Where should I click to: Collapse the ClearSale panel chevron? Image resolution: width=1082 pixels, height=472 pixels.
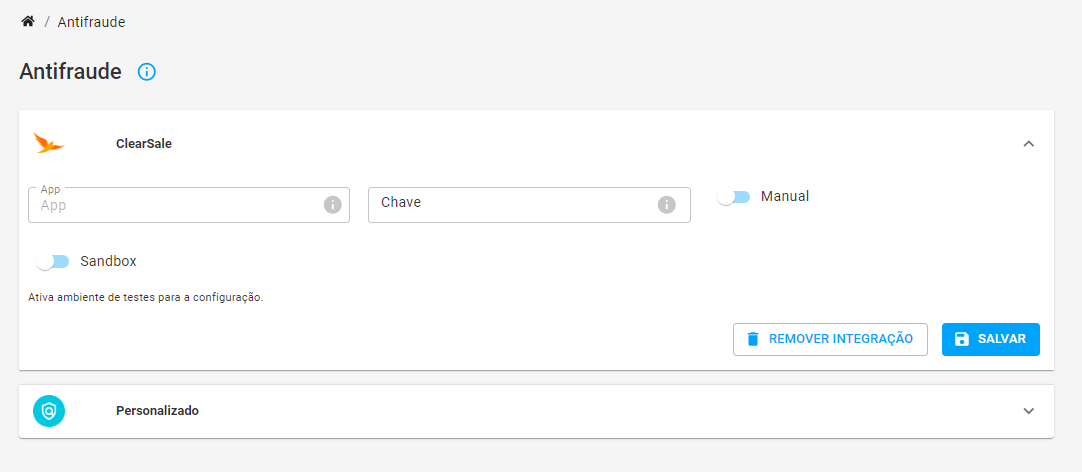(x=1029, y=144)
